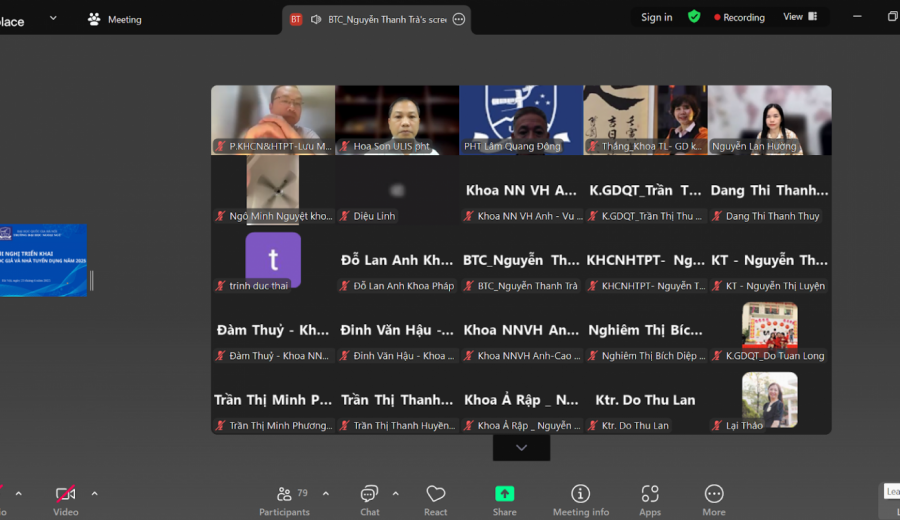Show next page of participants with down chevron
The image size is (900, 520).
click(521, 448)
